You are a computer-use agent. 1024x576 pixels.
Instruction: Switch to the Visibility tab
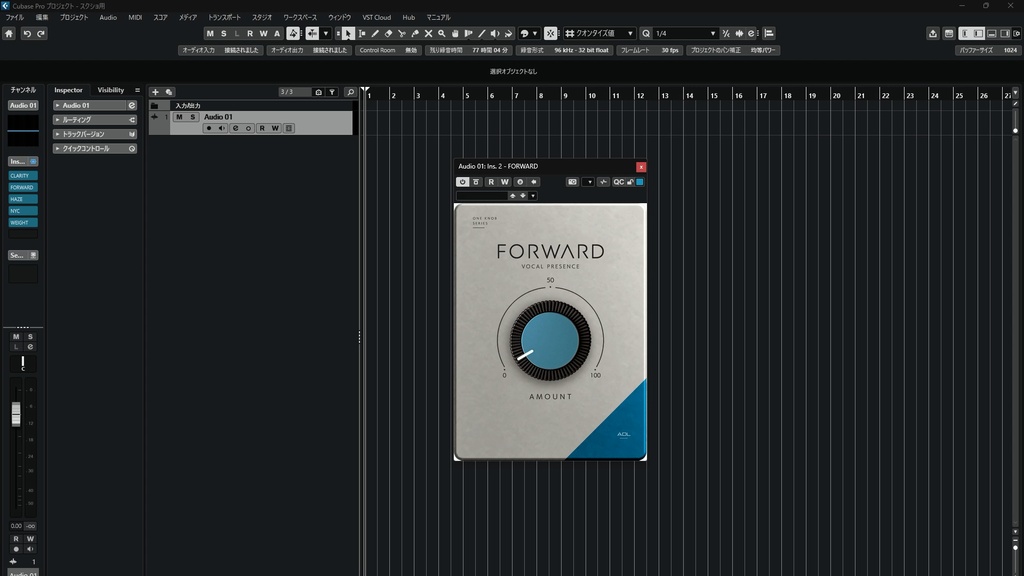[110, 90]
